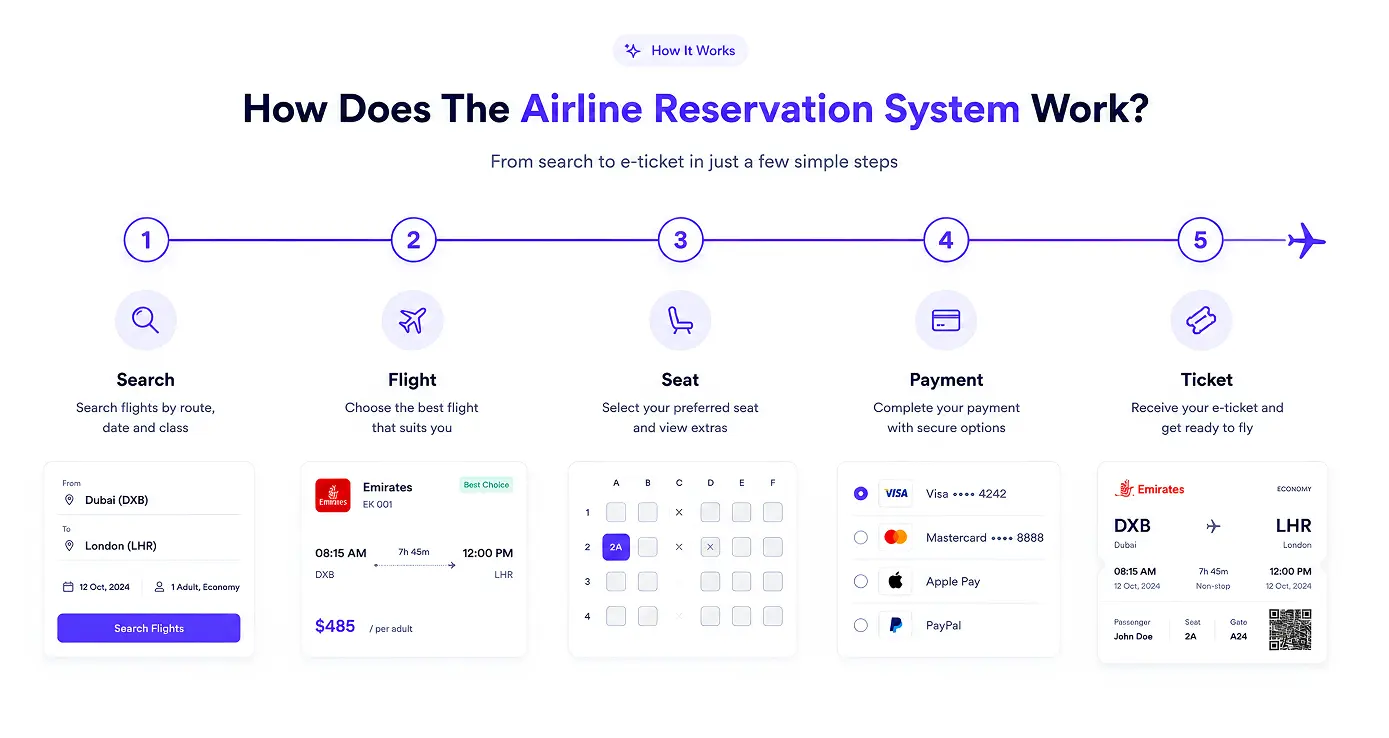The height and width of the screenshot is (738, 1389).
Task: Open the 1 Adult, Economy passenger selector
Action: [x=197, y=587]
